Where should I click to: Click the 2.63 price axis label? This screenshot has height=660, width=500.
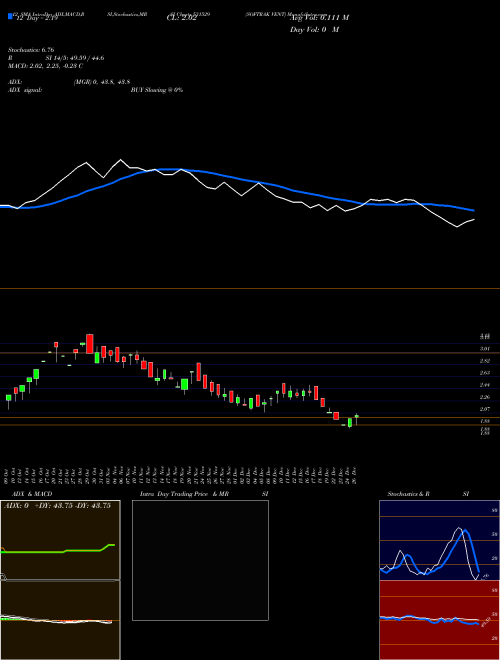(485, 373)
